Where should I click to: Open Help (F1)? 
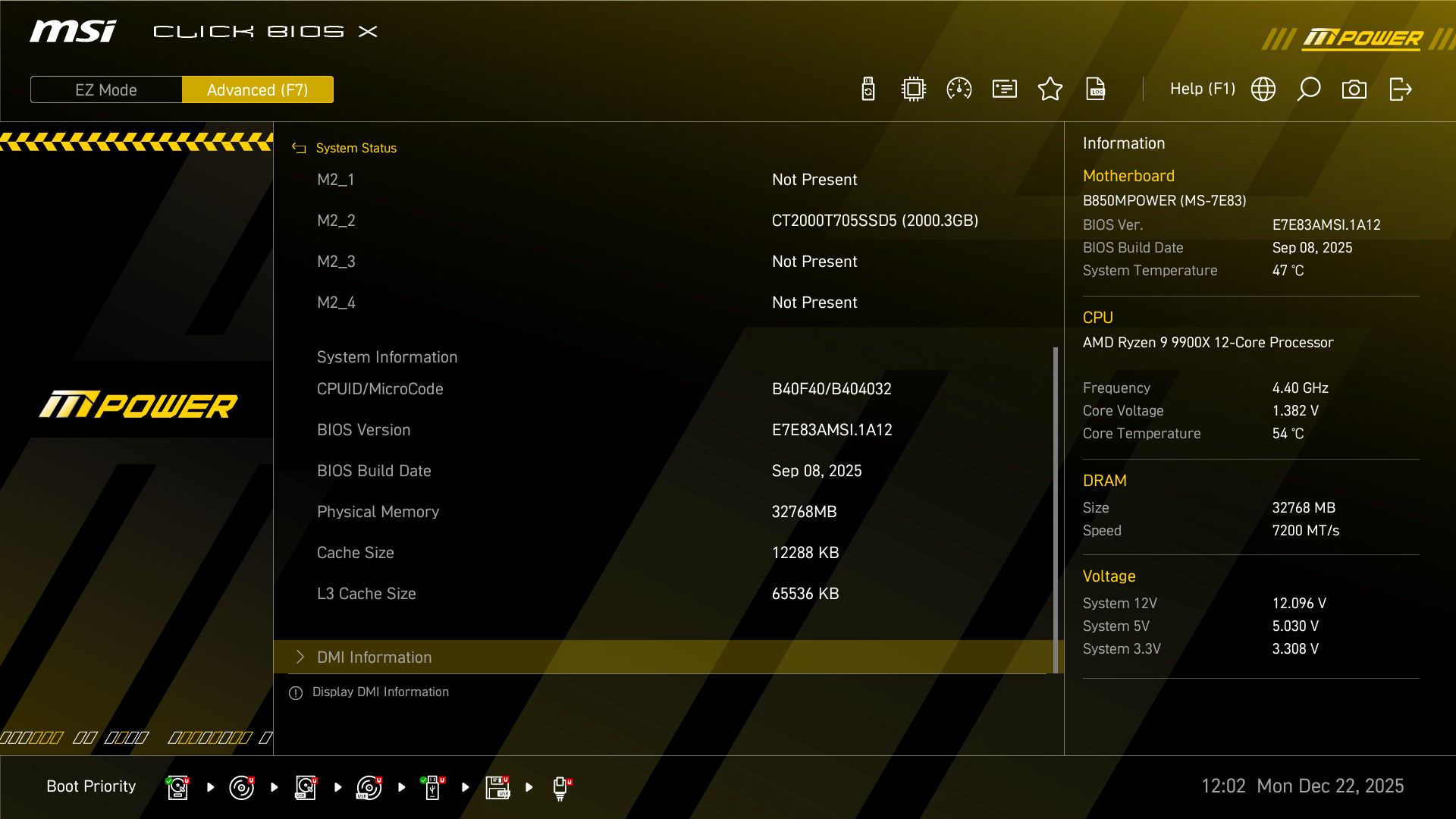pyautogui.click(x=1203, y=89)
